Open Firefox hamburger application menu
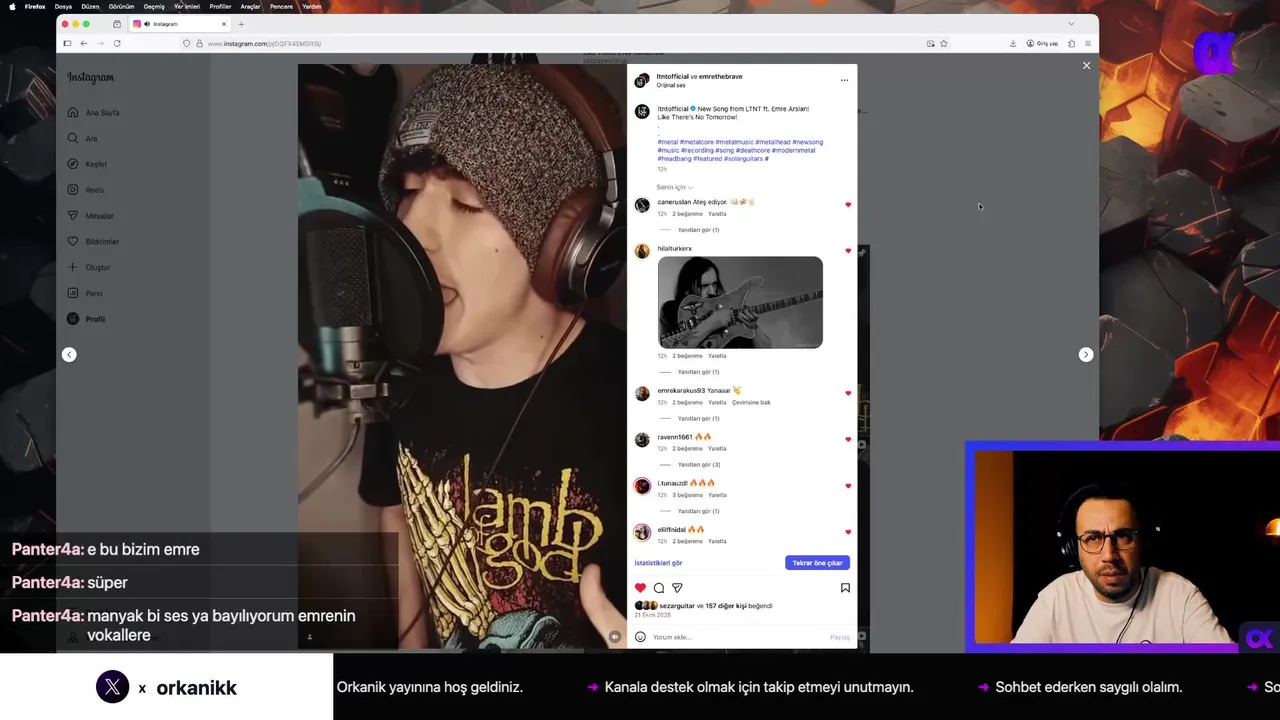This screenshot has height=720, width=1280. click(1087, 44)
